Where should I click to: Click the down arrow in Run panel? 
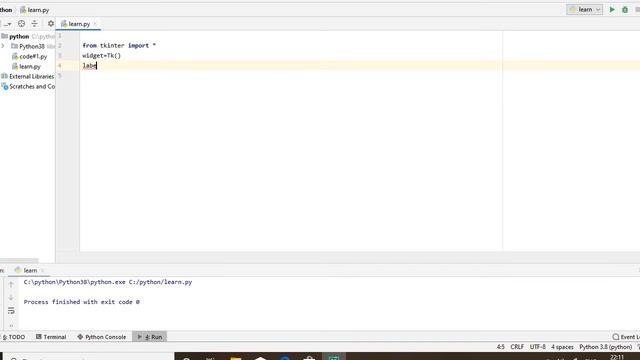coord(11,298)
